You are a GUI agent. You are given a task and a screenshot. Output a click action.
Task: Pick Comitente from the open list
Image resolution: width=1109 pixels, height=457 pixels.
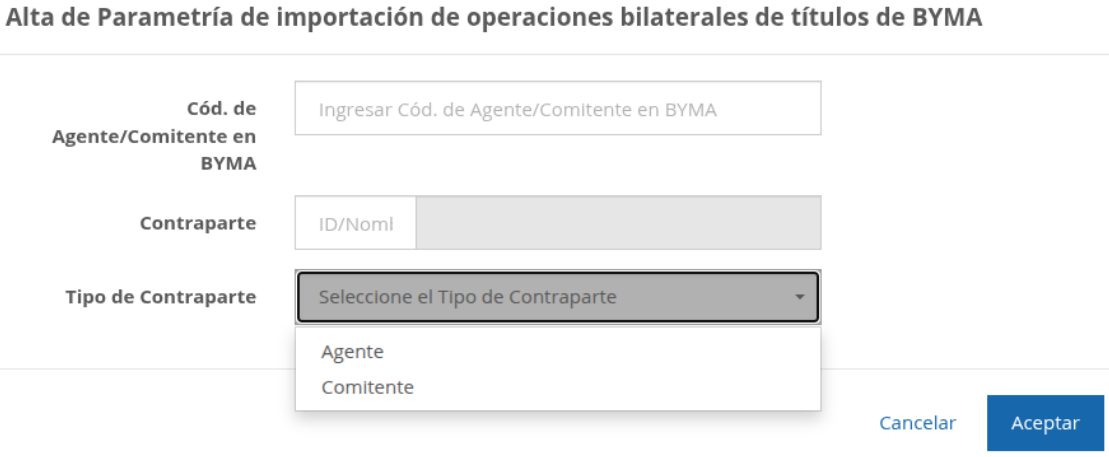(367, 387)
